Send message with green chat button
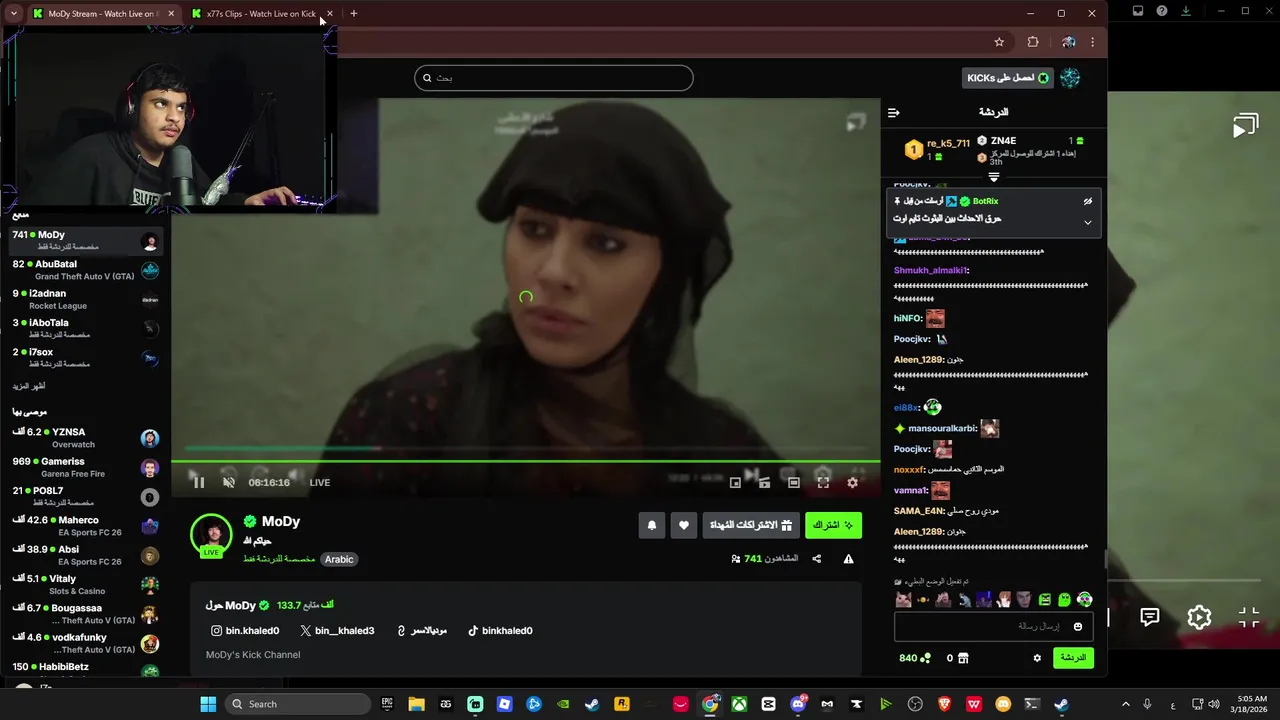Screen dimensions: 1280x720 1073,658
